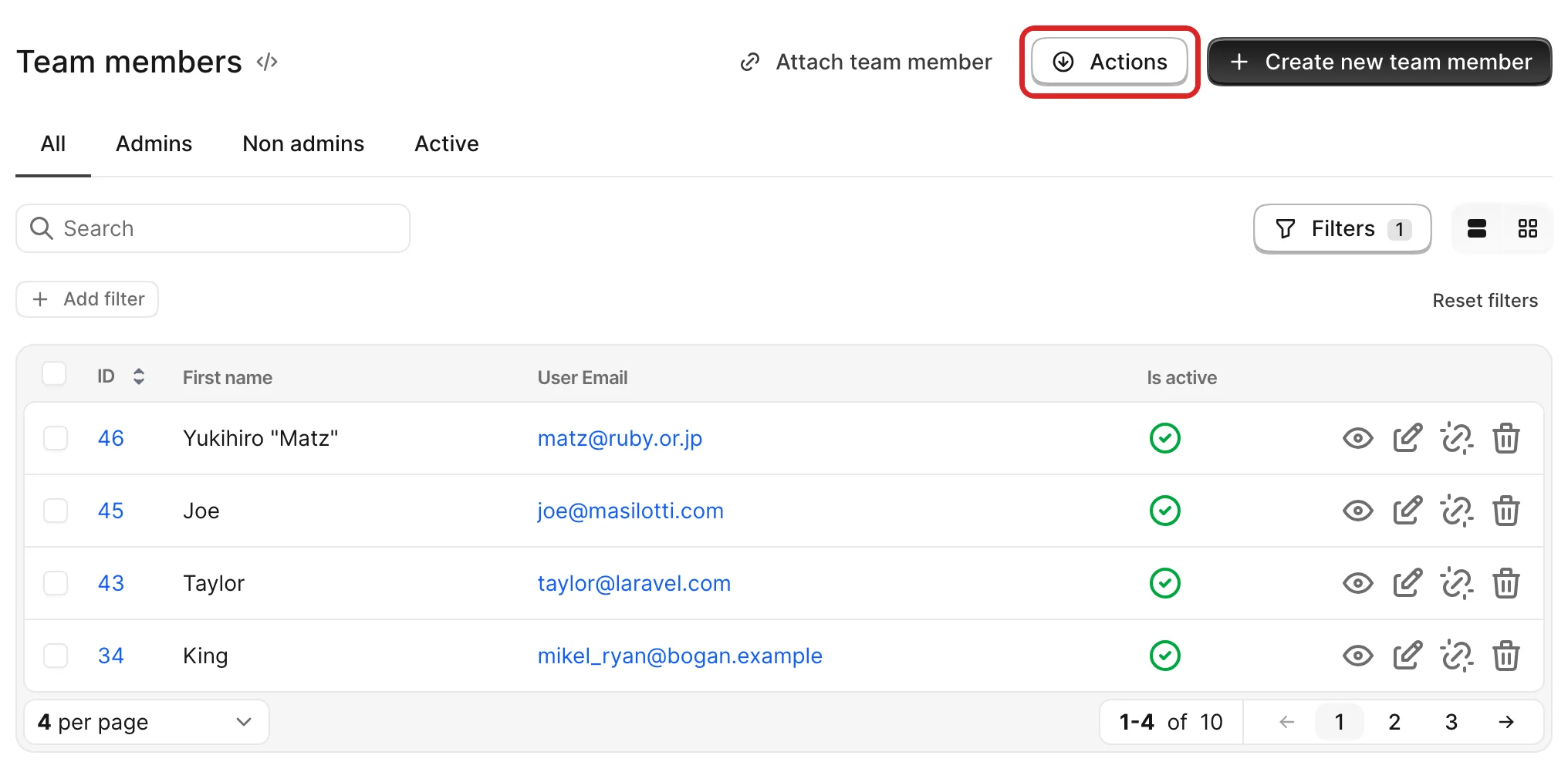Click the Is active checkmark for Taylor
This screenshot has height=779, width=1568.
pyautogui.click(x=1164, y=583)
